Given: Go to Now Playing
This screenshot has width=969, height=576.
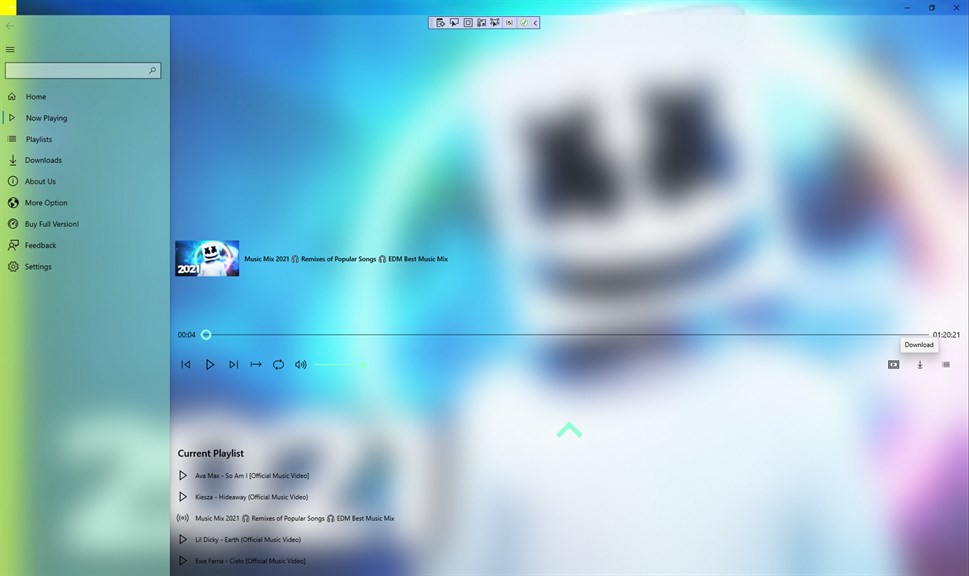Looking at the screenshot, I should click(x=85, y=117).
